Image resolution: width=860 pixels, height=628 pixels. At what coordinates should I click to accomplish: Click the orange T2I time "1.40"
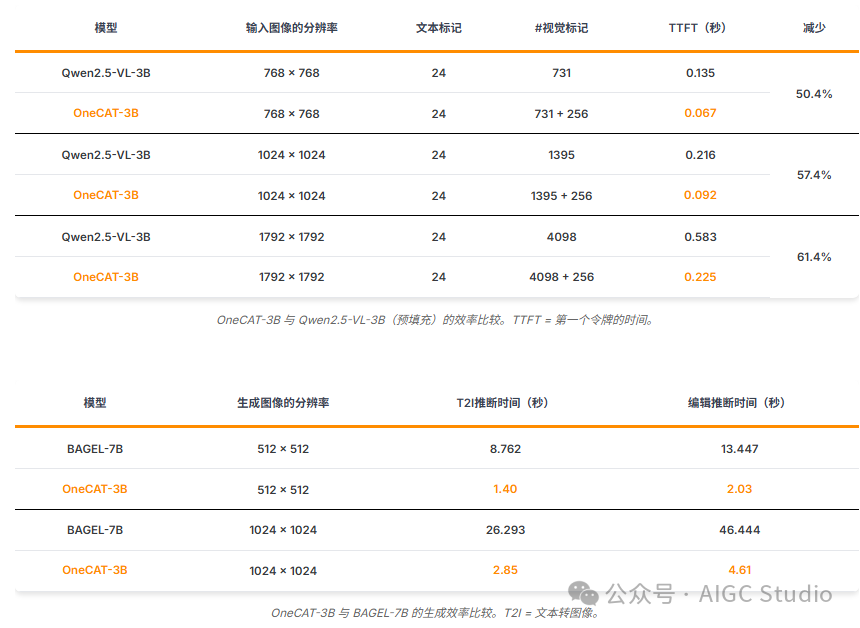(505, 489)
